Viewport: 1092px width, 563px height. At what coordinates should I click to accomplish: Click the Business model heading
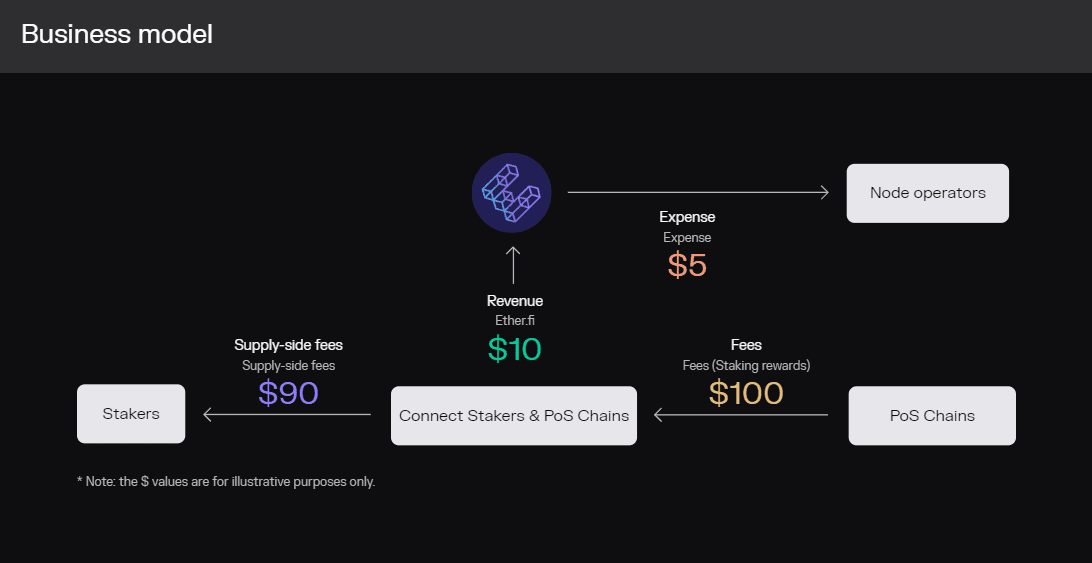(116, 34)
